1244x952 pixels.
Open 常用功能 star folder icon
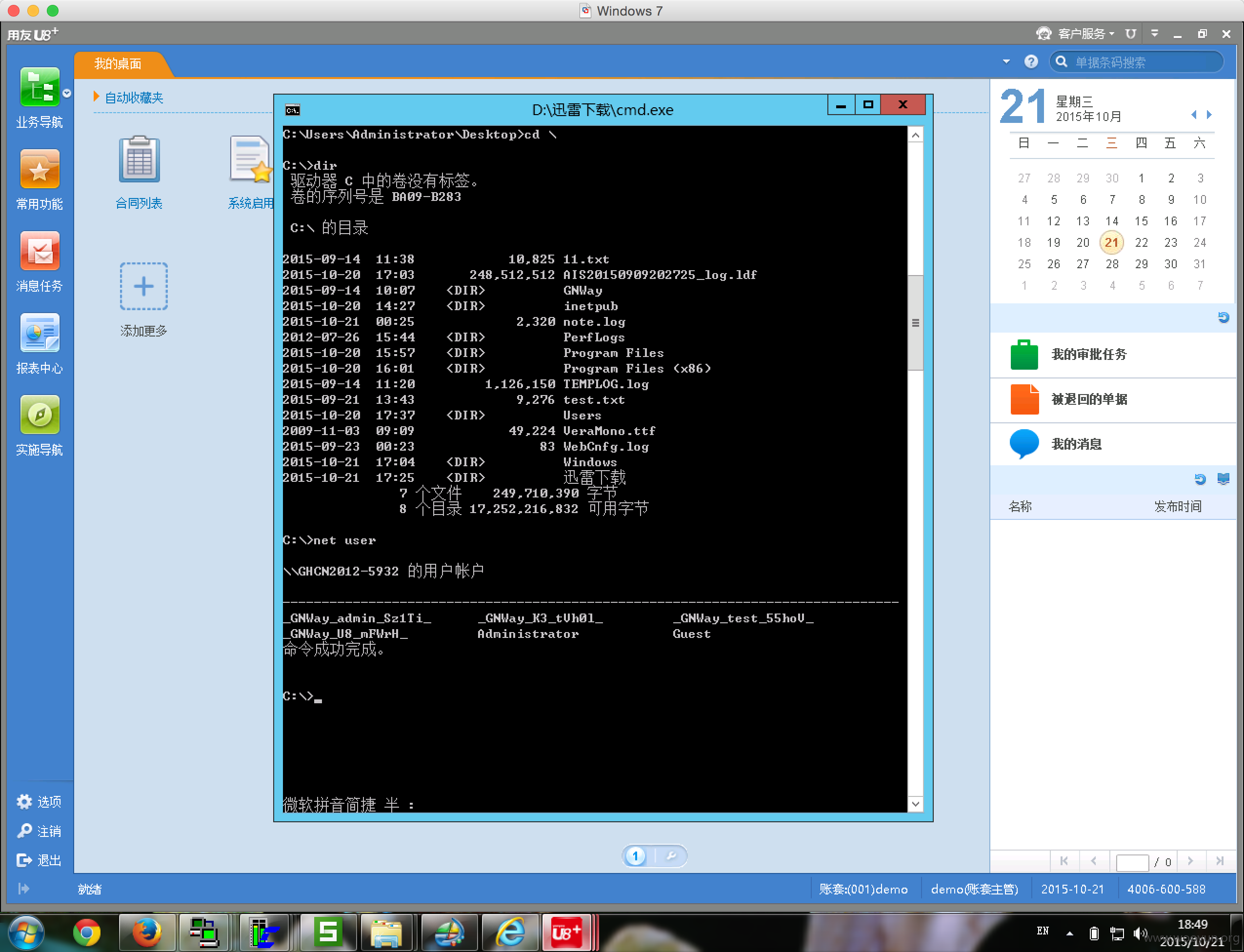coord(39,169)
